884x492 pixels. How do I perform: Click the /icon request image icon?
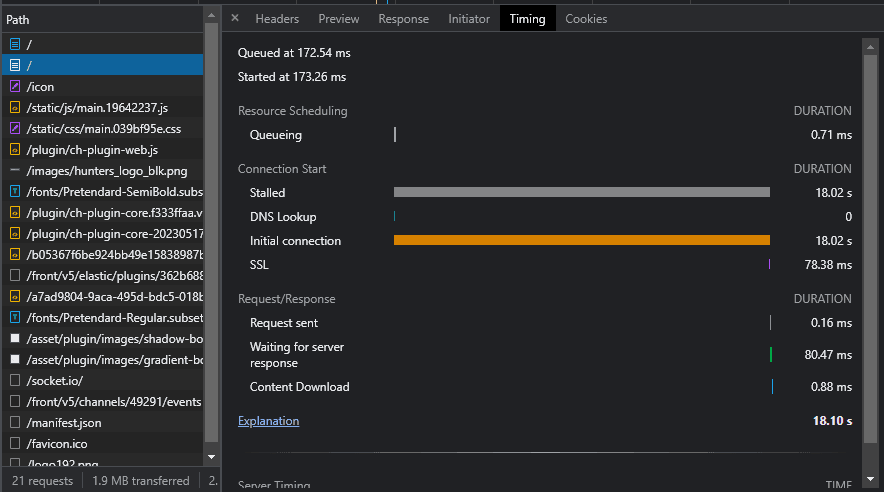click(14, 87)
